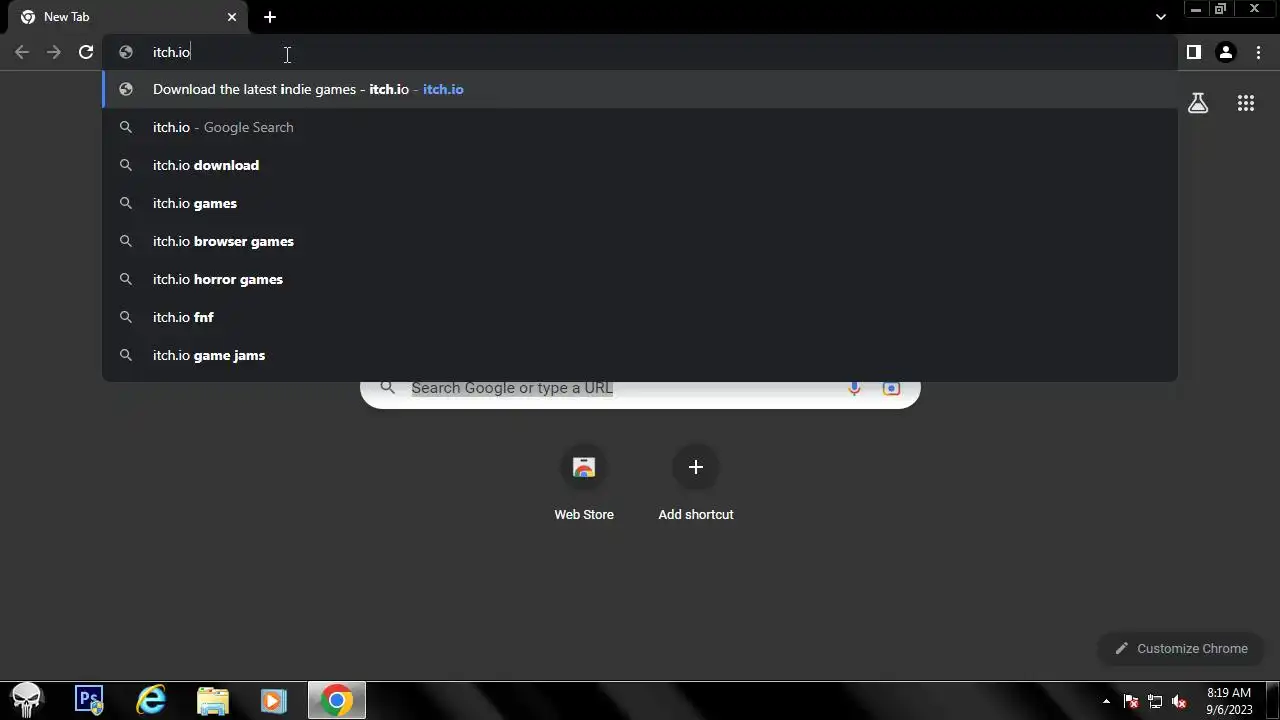Screen dimensions: 1280x720
Task: Open the Action Center flag icon
Action: 1131,701
